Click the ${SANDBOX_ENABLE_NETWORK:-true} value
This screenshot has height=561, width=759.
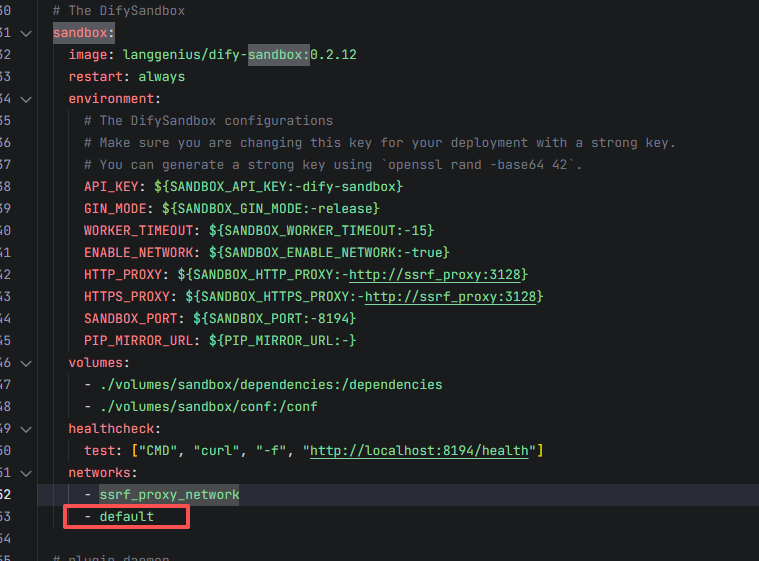click(x=329, y=253)
